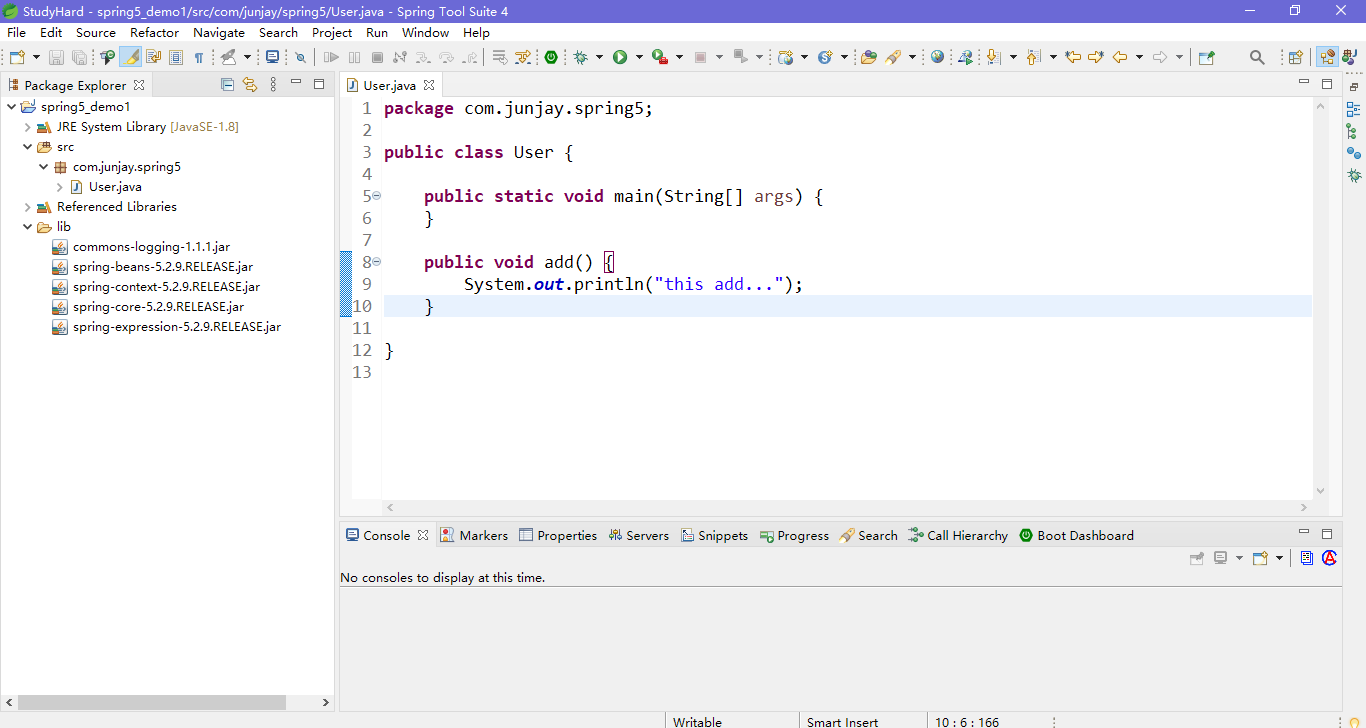Open the Project menu
The width and height of the screenshot is (1366, 728).
(x=332, y=33)
